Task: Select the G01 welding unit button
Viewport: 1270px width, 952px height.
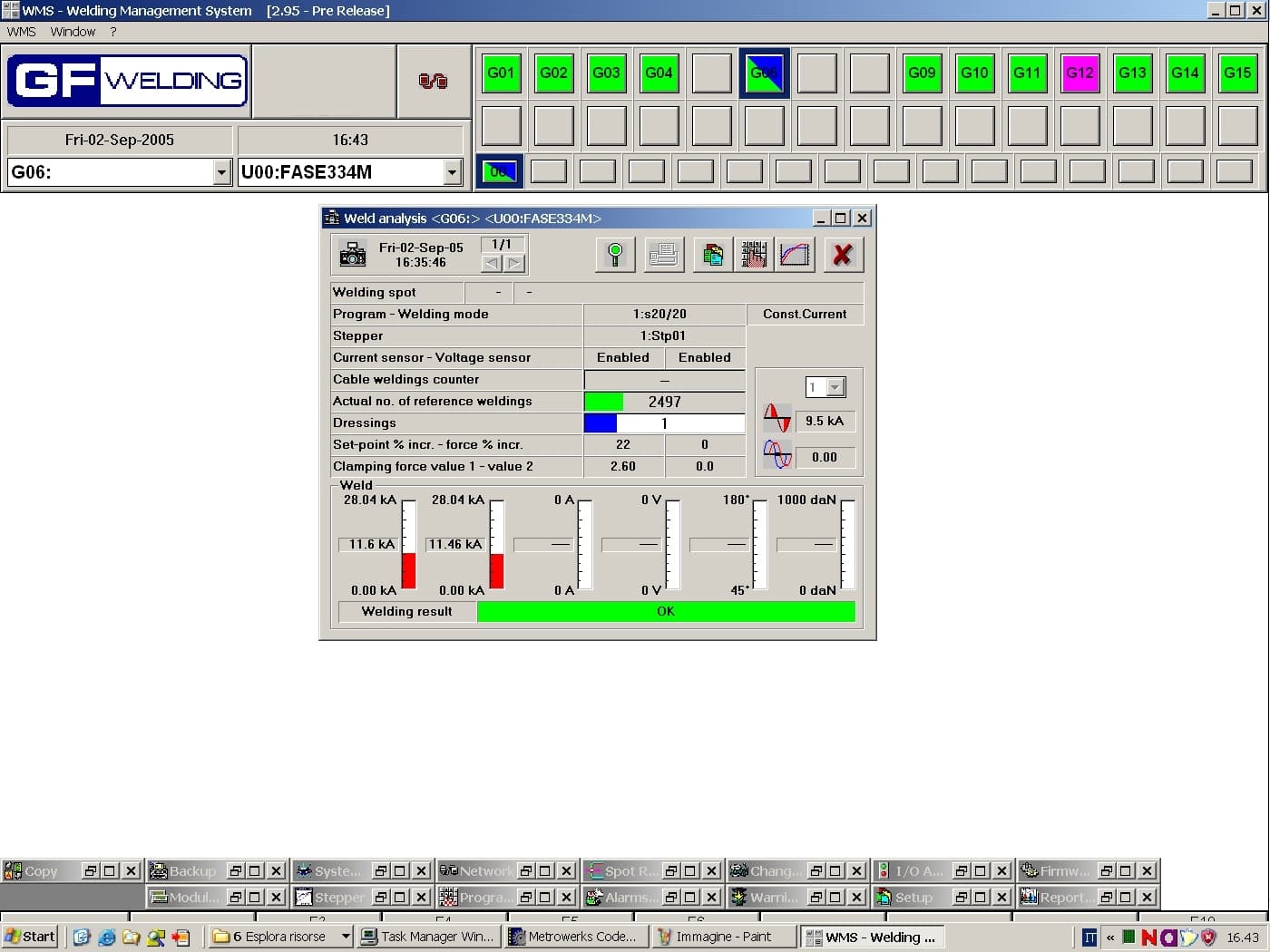Action: [501, 73]
